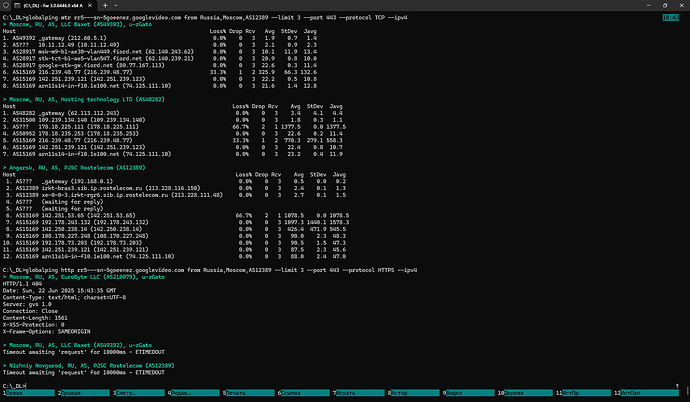Screen dimensions: 690x402
Task: Click row 'xe-0-0-3.irkt-rgr6.sib.ip.rostelecom.ru'
Action: pos(176,195)
